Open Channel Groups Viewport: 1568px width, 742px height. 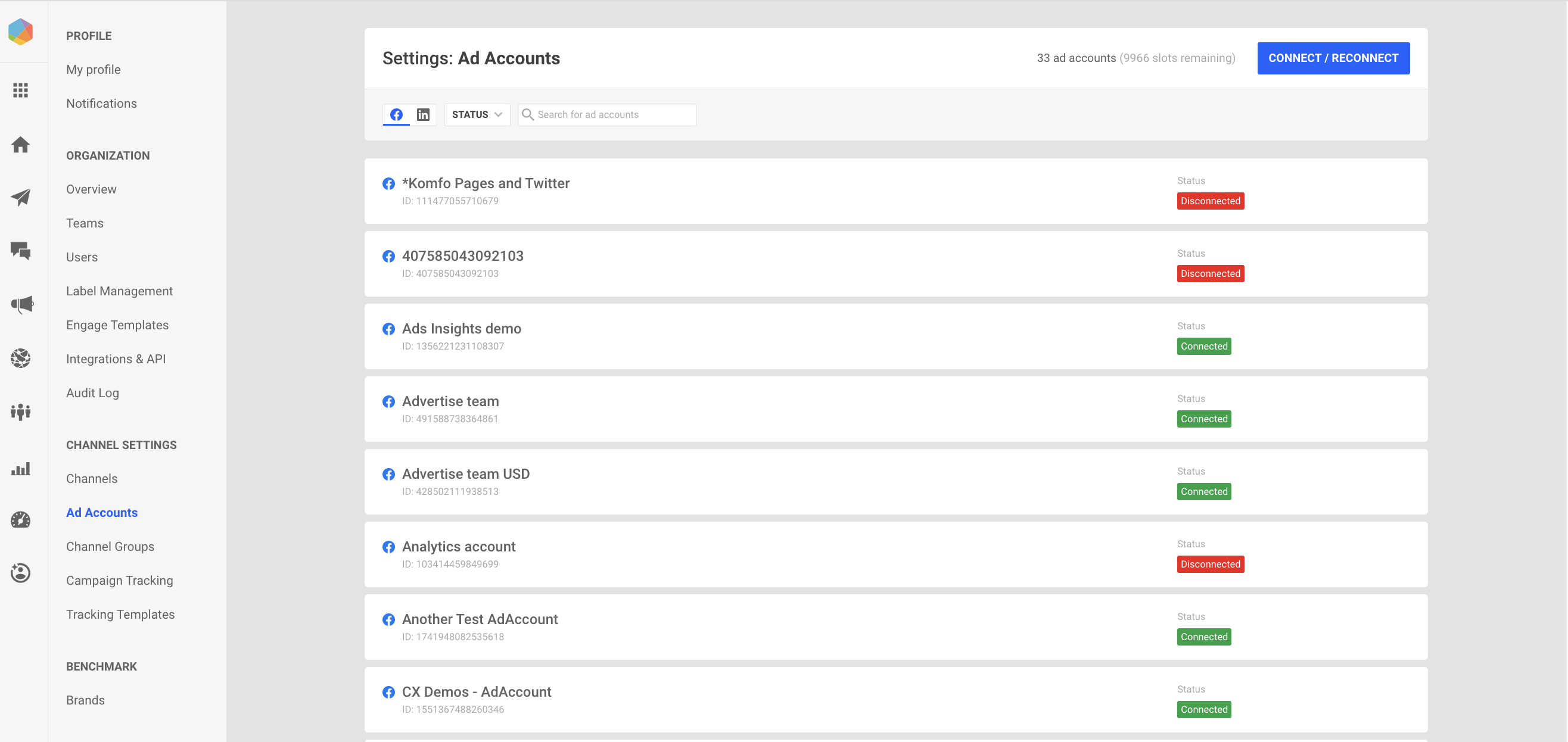(110, 547)
